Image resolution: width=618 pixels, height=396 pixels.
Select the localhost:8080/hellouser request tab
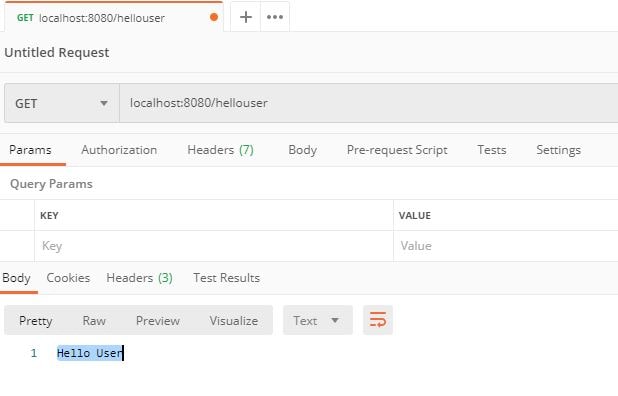[114, 17]
